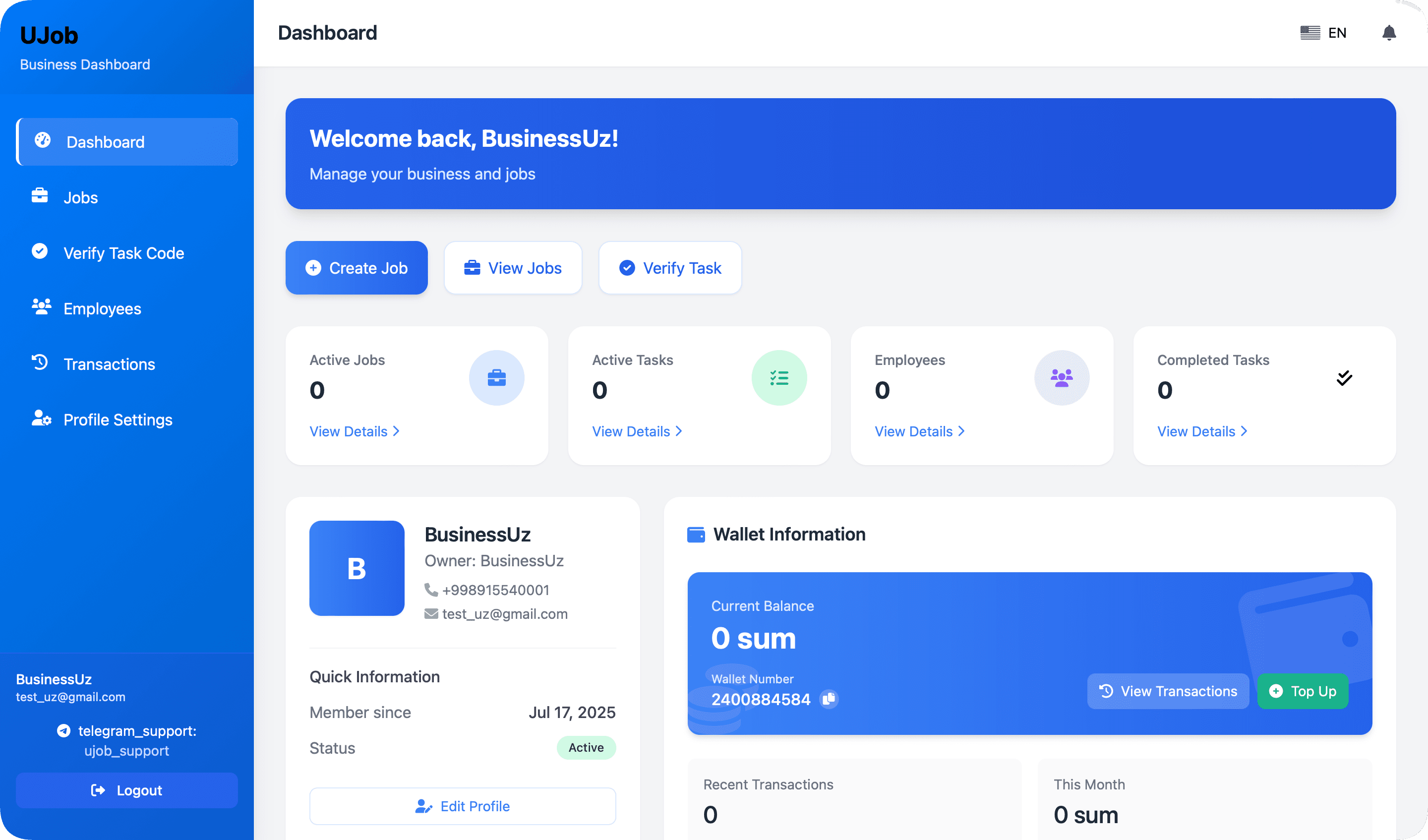
Task: Click the Completed Tasks double-check icon
Action: [x=1344, y=377]
